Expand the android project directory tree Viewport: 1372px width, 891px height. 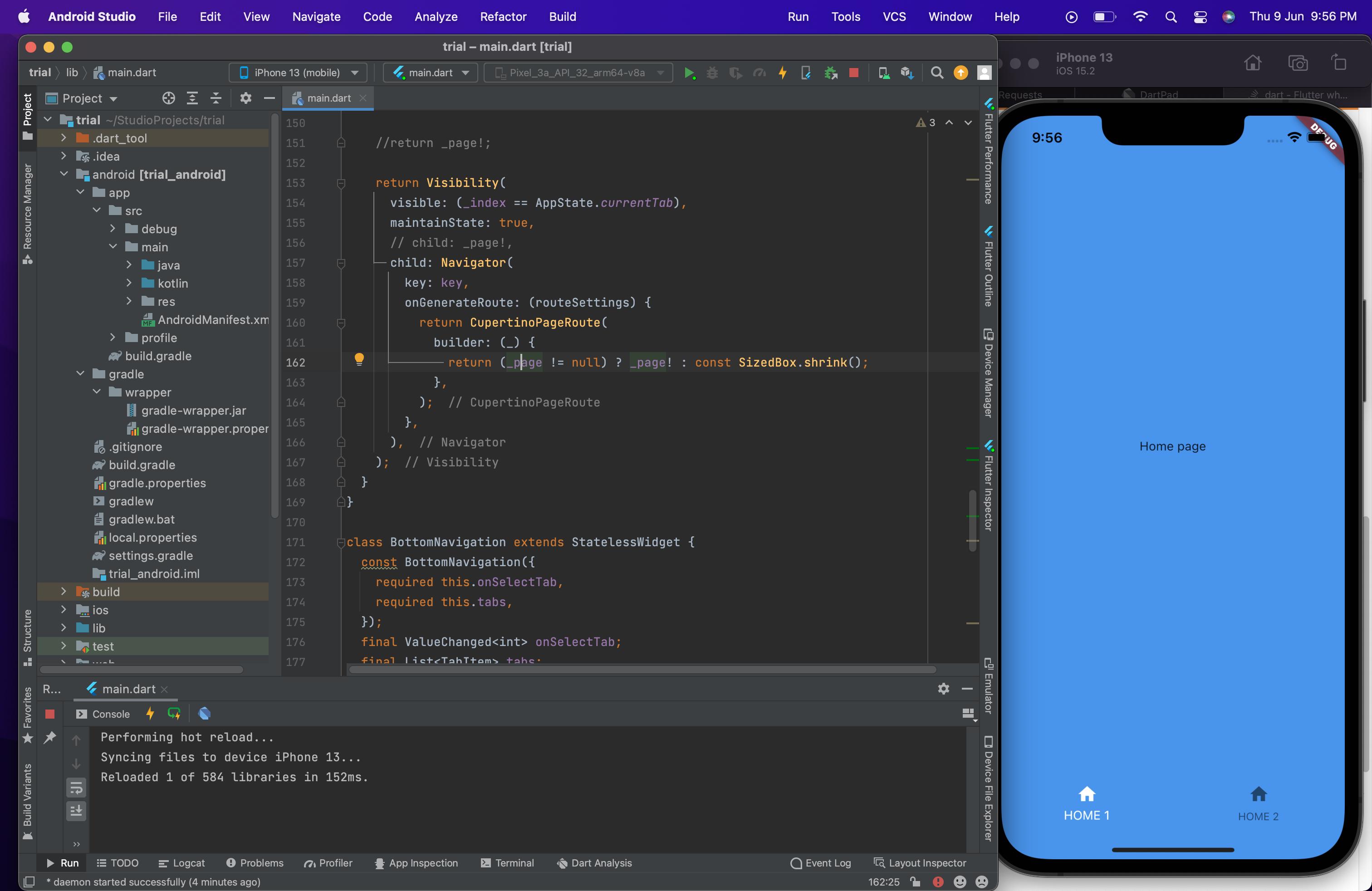coord(63,175)
